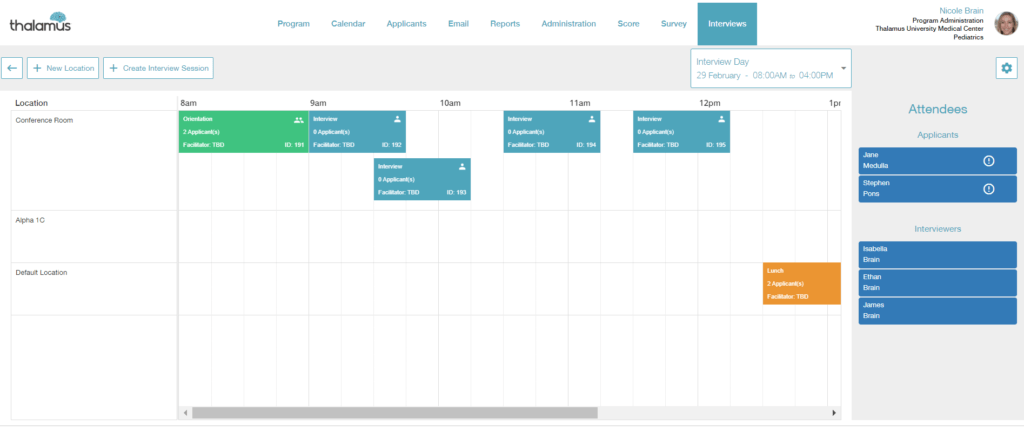Screen dimensions: 1024x432
Task: Click alert icon next to Stephen Pons
Action: point(988,189)
